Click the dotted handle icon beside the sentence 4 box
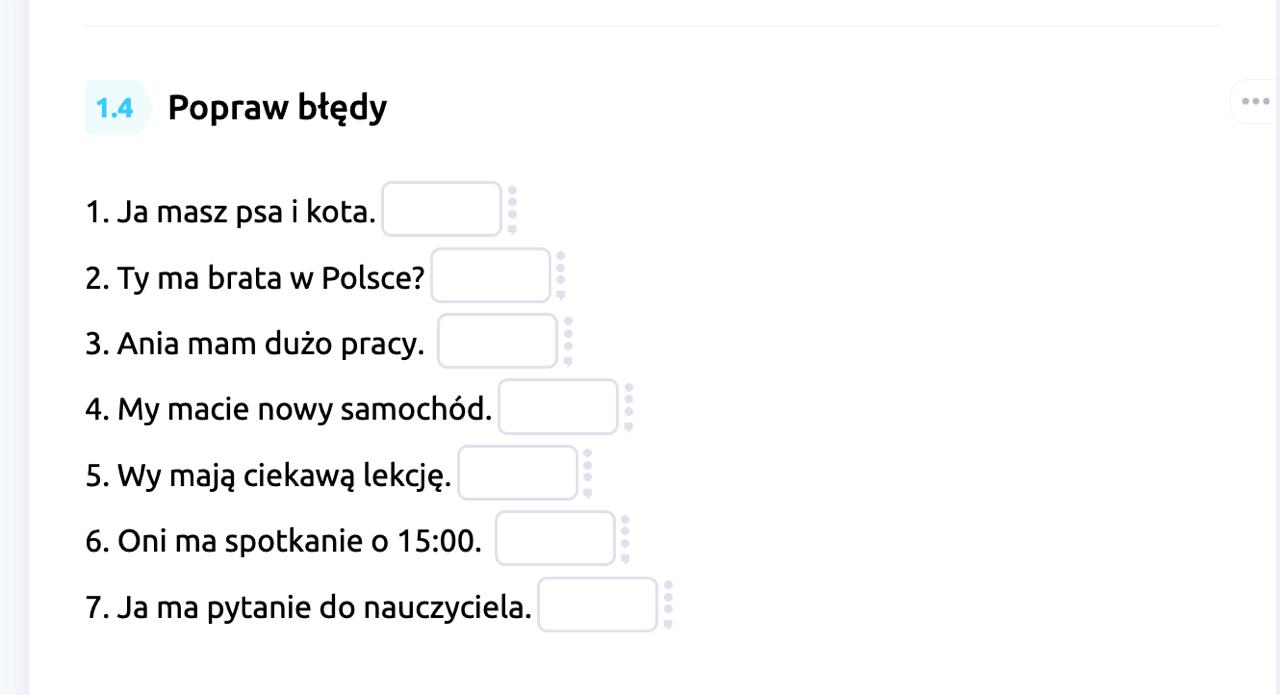Viewport: 1280px width, 695px height. tap(629, 407)
